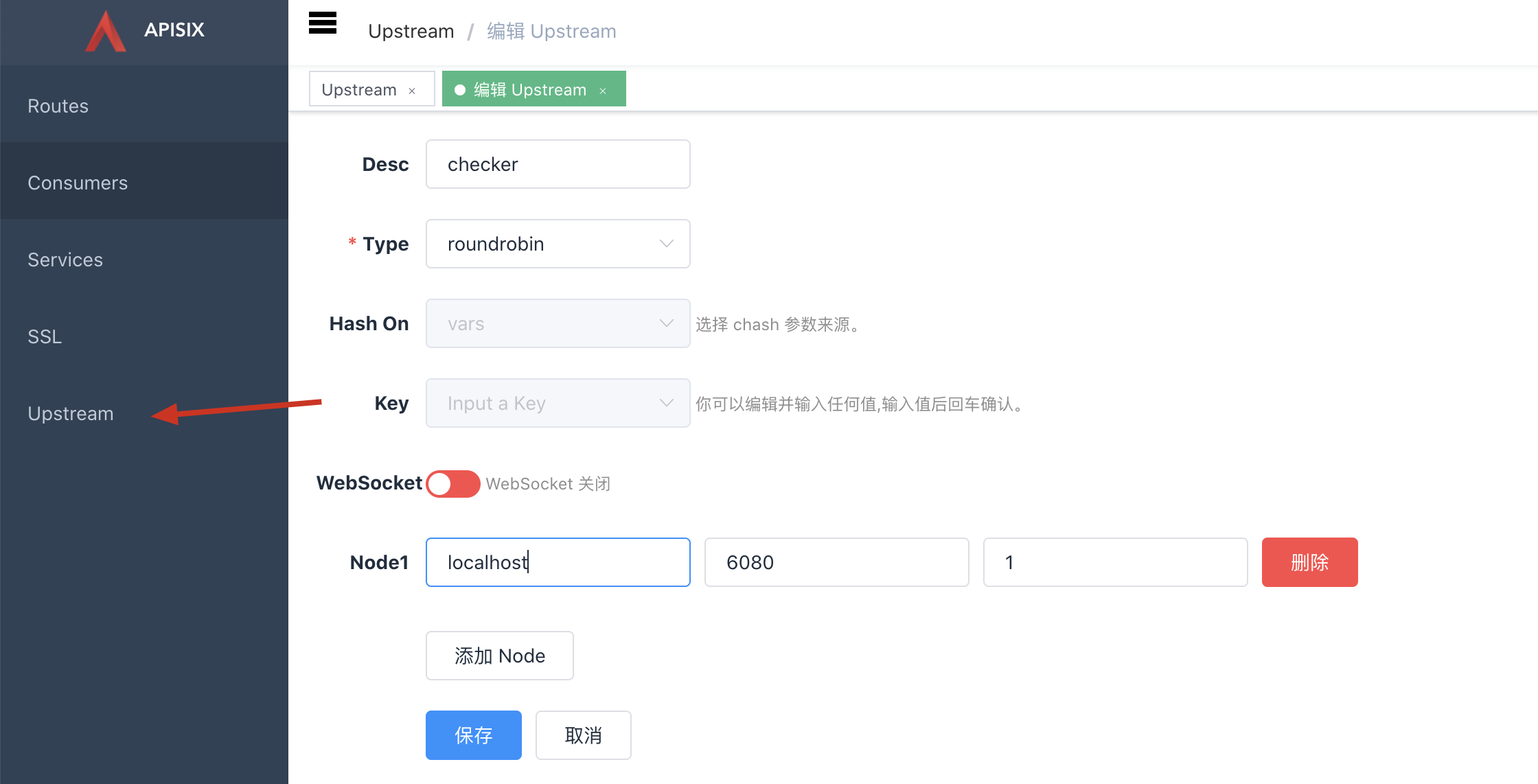
Task: Select the SSL sidebar entry
Action: pyautogui.click(x=44, y=336)
